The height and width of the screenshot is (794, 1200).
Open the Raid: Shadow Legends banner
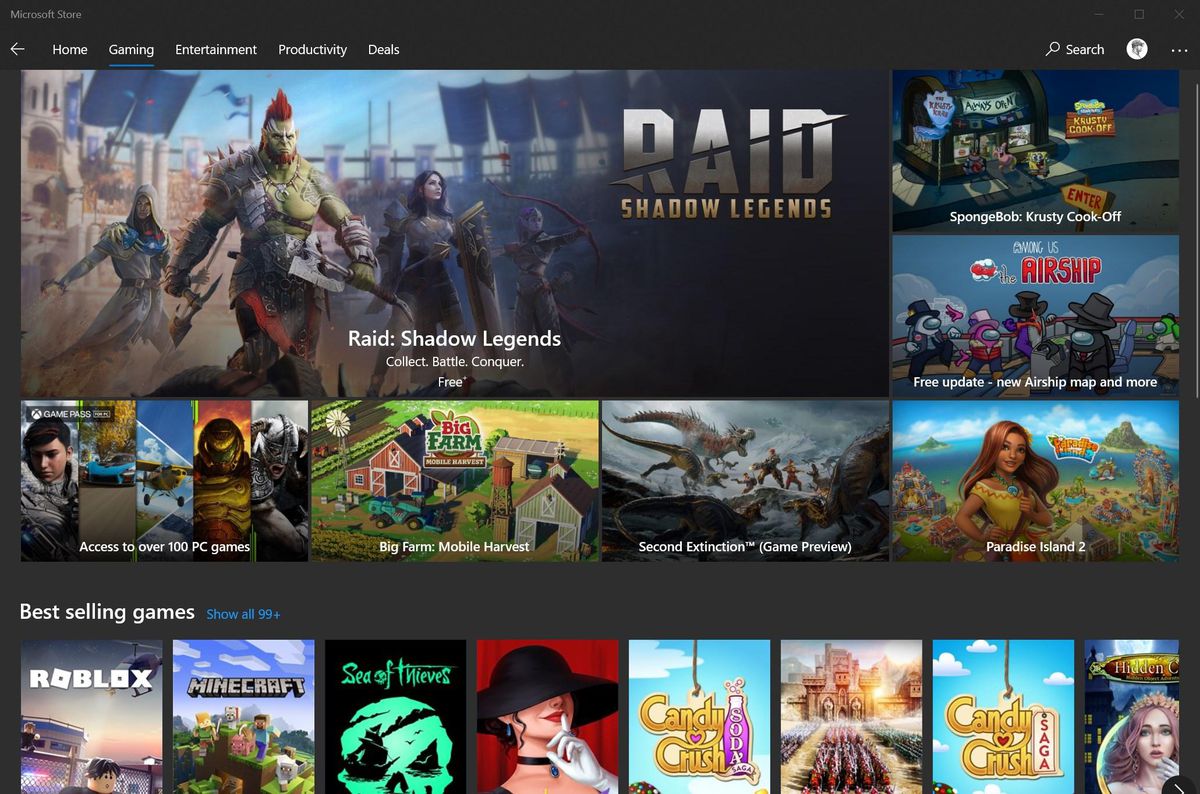[454, 234]
